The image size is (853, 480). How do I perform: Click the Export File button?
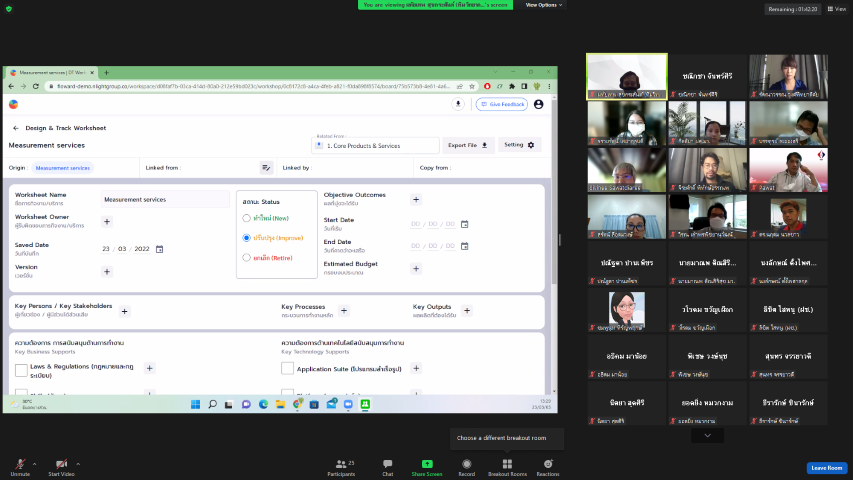coord(468,145)
